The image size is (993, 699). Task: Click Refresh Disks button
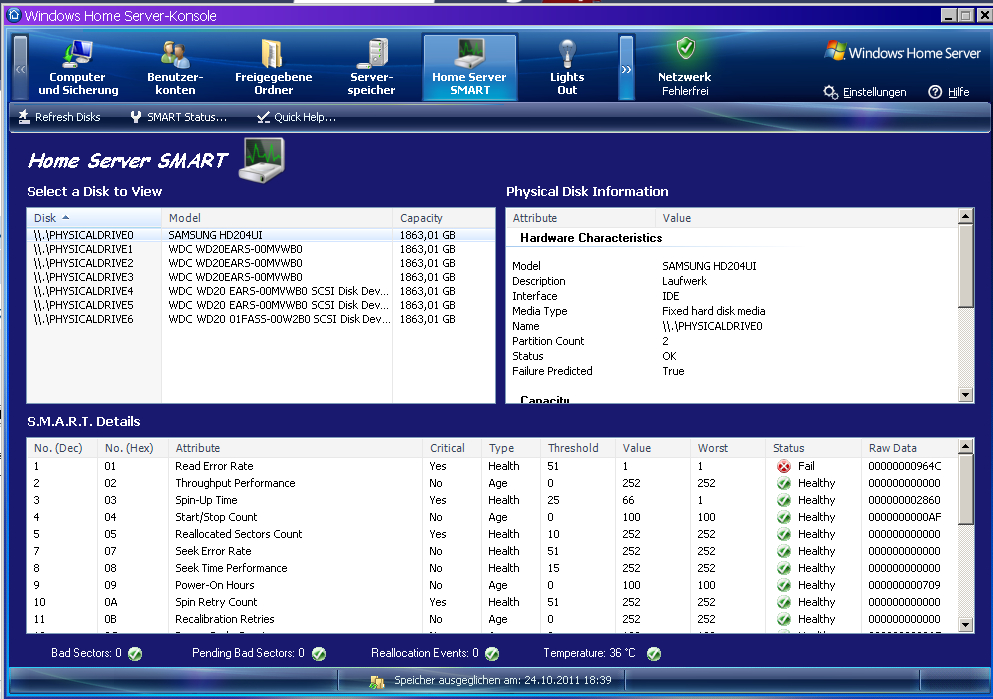(60, 117)
